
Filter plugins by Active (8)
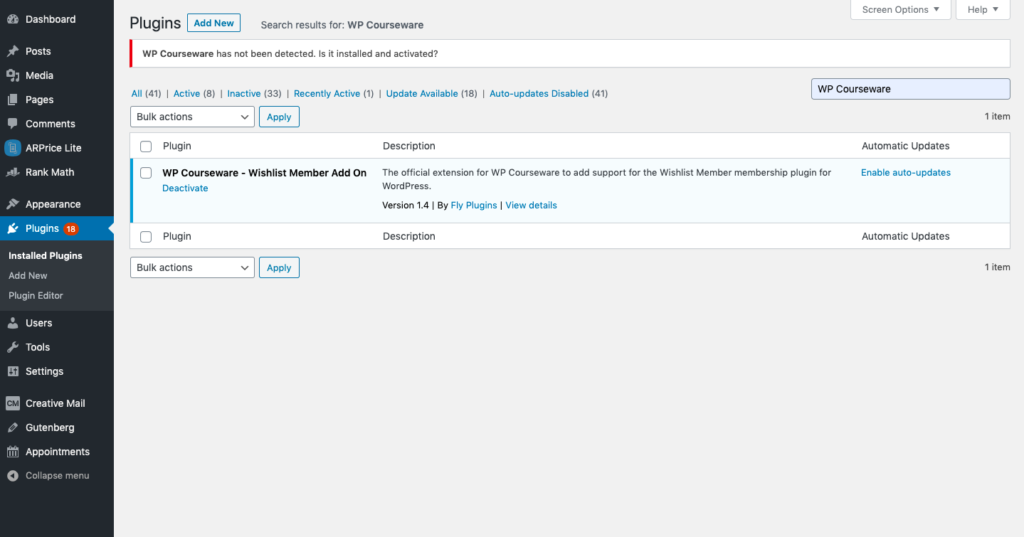coord(193,93)
